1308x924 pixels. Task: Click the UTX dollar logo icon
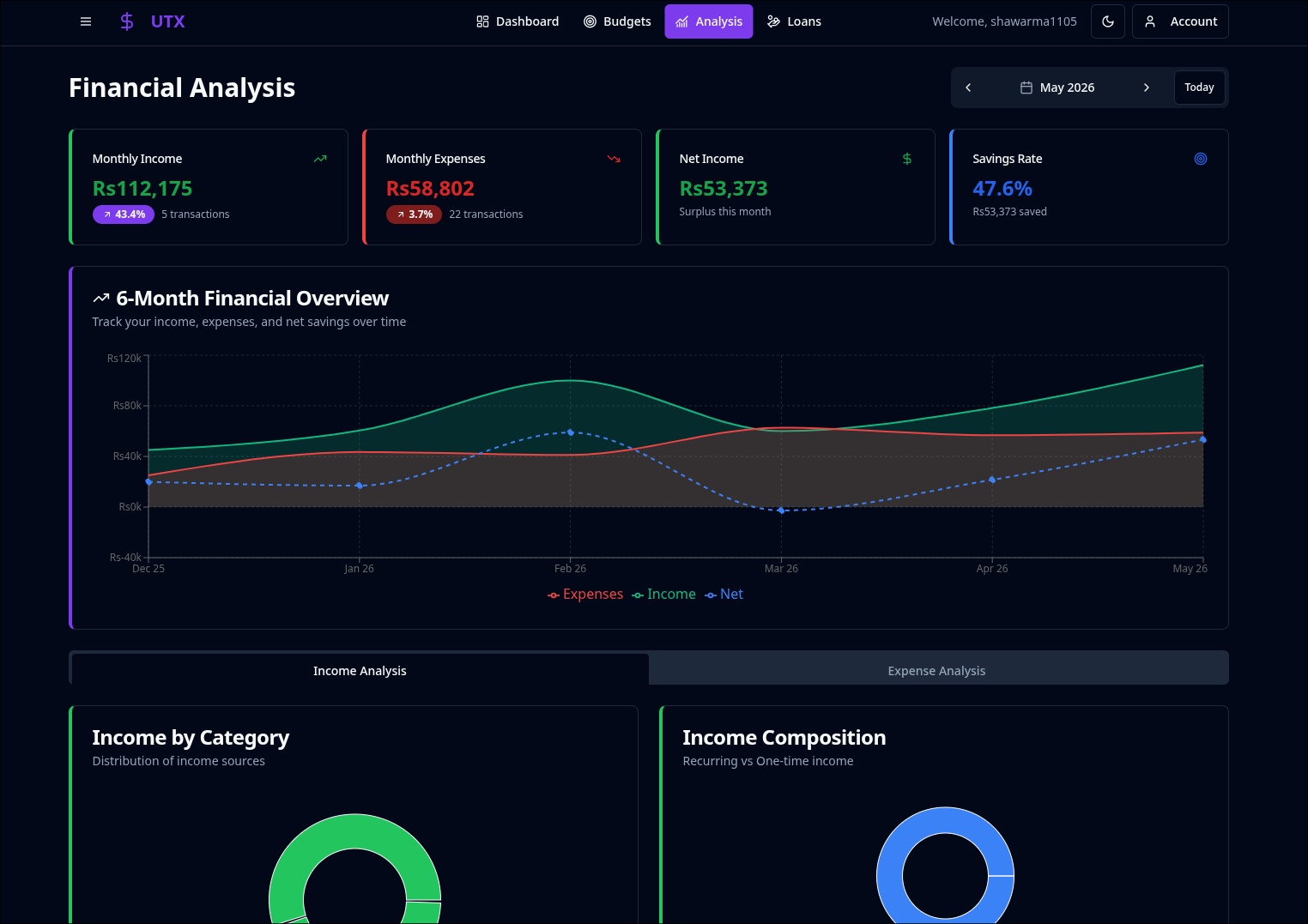[127, 21]
